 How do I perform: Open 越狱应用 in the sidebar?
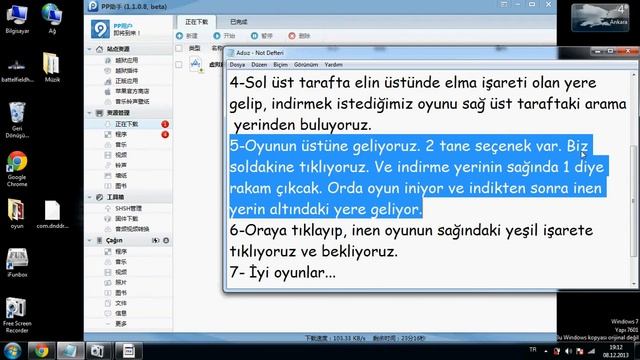click(127, 60)
